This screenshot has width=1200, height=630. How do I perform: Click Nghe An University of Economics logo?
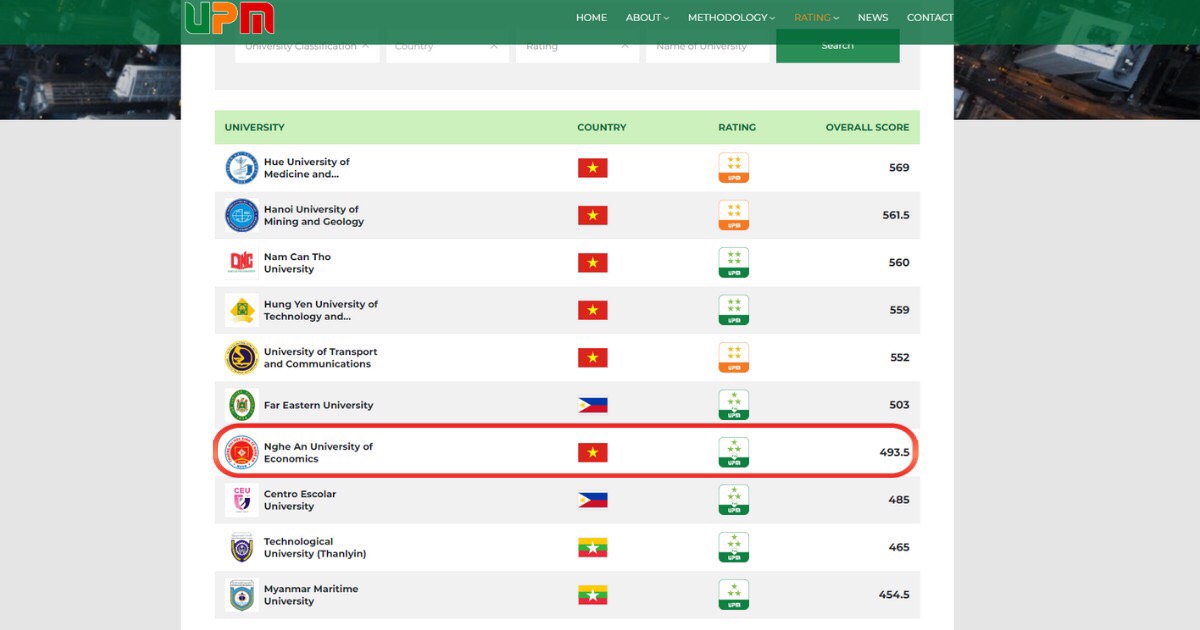(x=241, y=453)
